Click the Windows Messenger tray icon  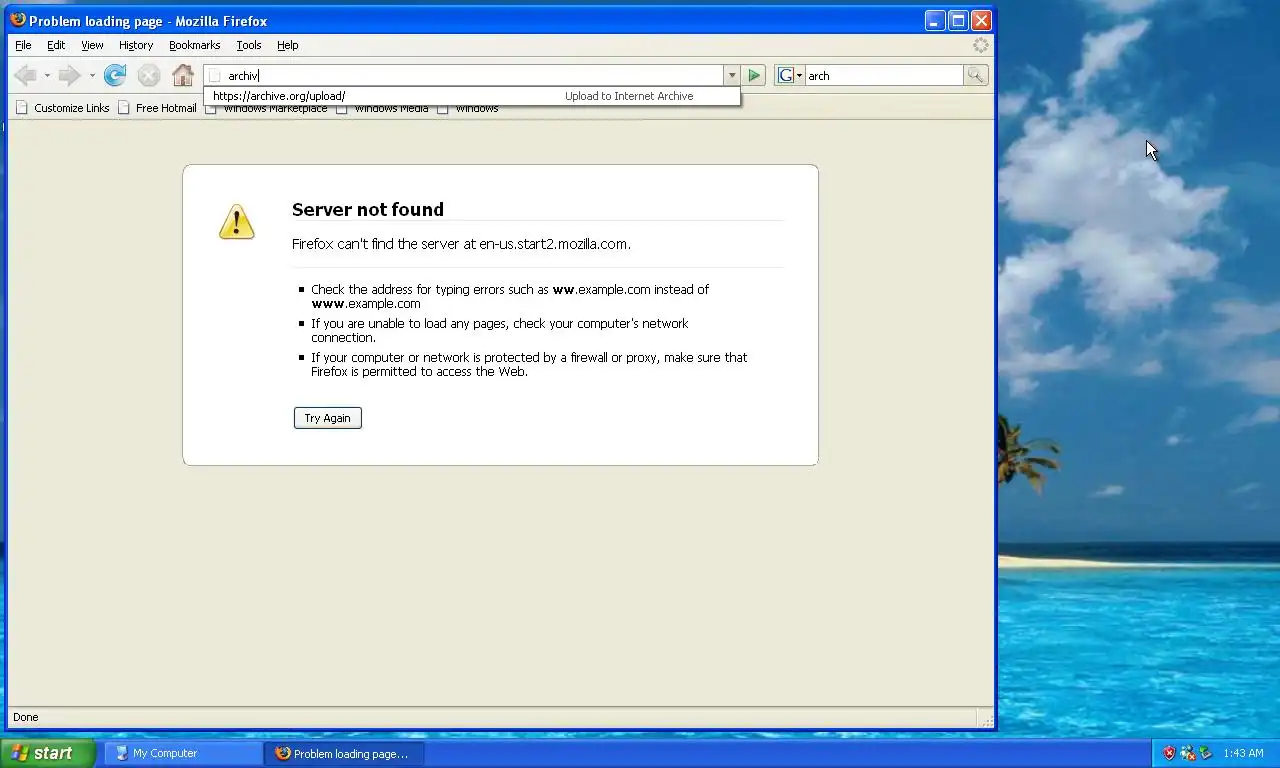pyautogui.click(x=1188, y=753)
